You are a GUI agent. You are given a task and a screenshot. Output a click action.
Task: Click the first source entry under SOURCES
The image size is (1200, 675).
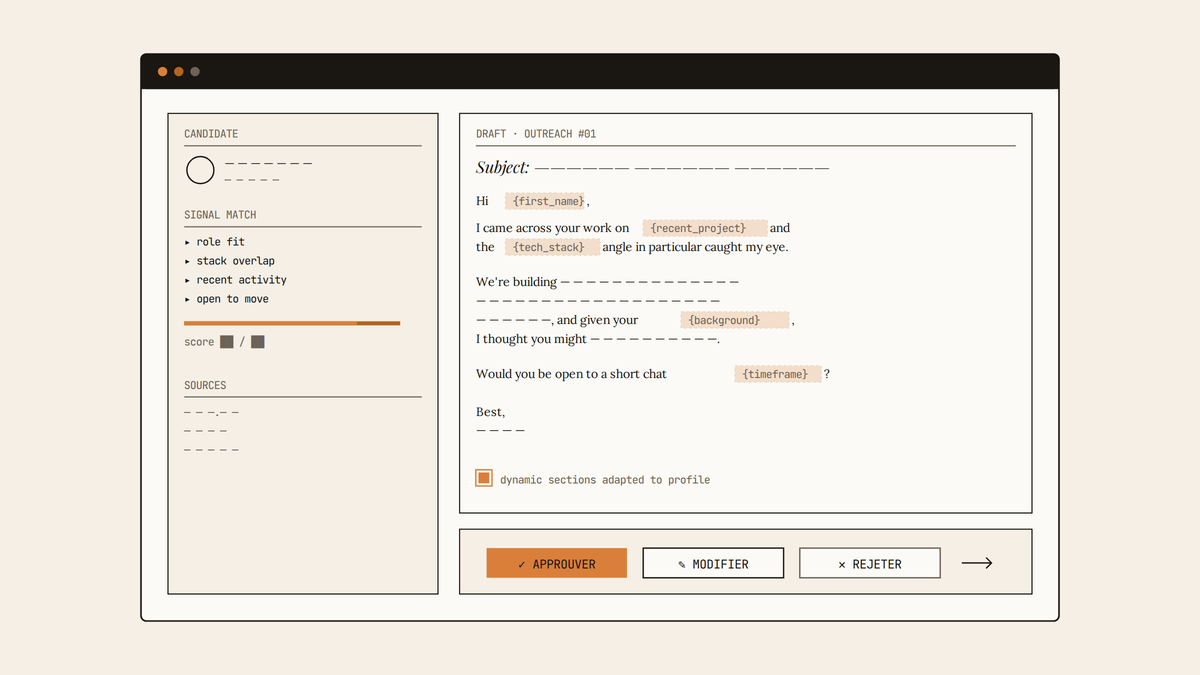211,412
